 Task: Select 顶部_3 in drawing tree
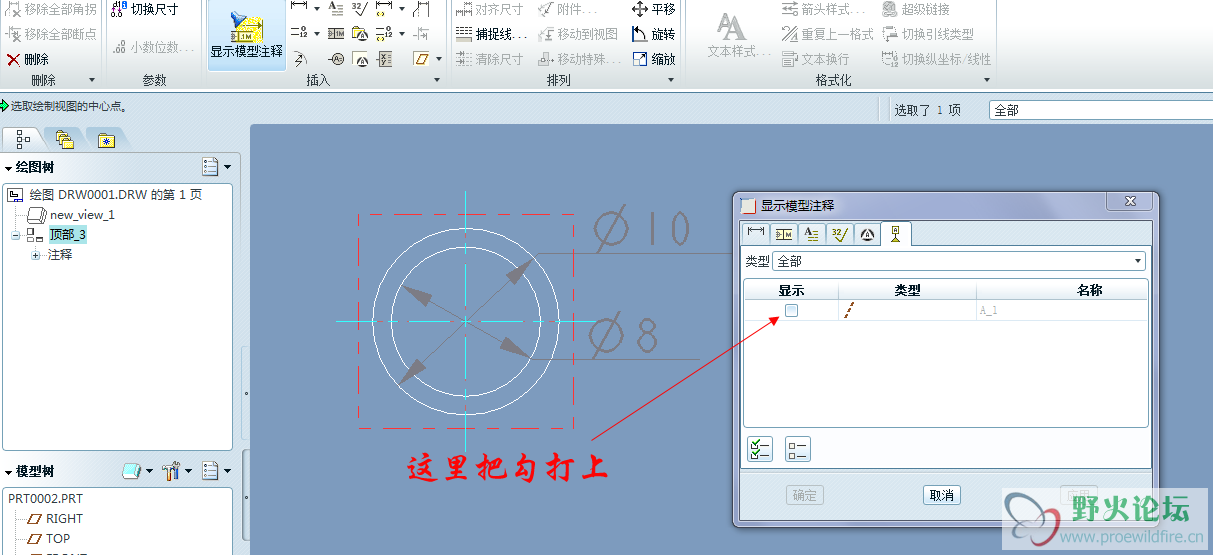[67, 235]
